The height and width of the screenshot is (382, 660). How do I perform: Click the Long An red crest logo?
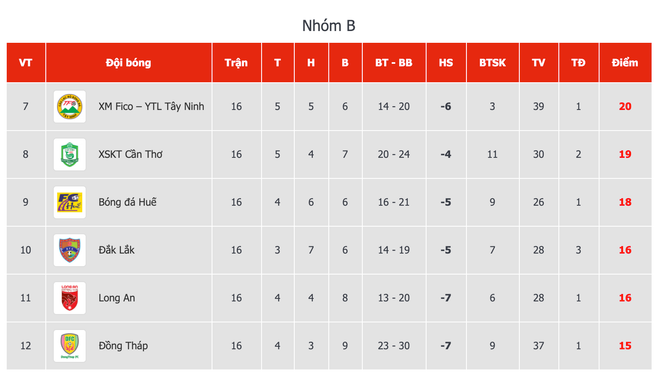(69, 298)
